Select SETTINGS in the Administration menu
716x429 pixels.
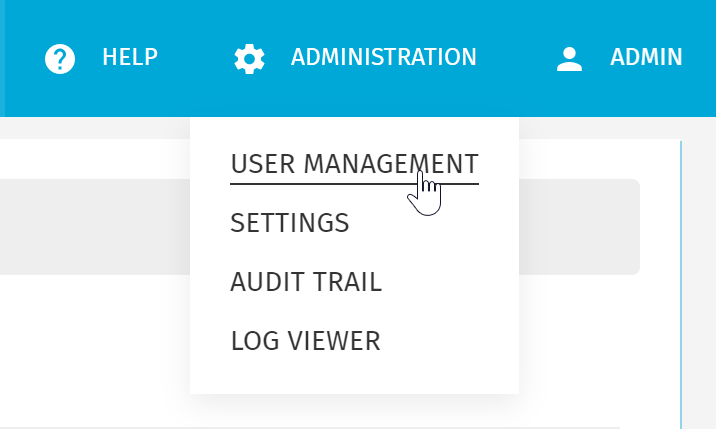pos(289,223)
